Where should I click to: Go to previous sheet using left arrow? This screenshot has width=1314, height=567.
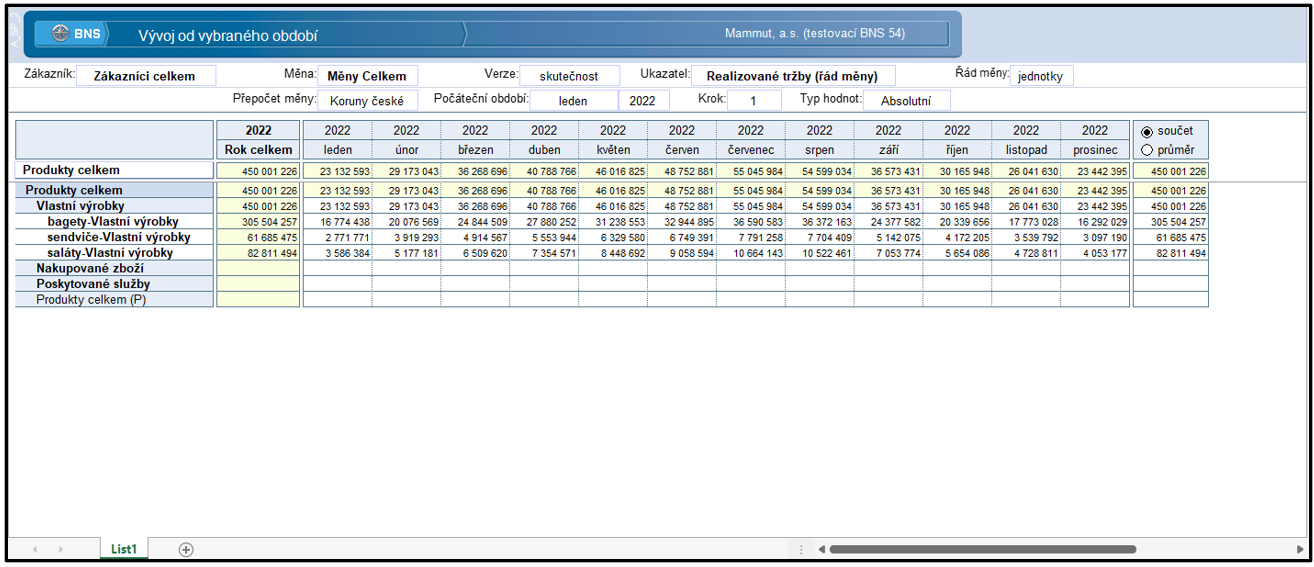(35, 549)
